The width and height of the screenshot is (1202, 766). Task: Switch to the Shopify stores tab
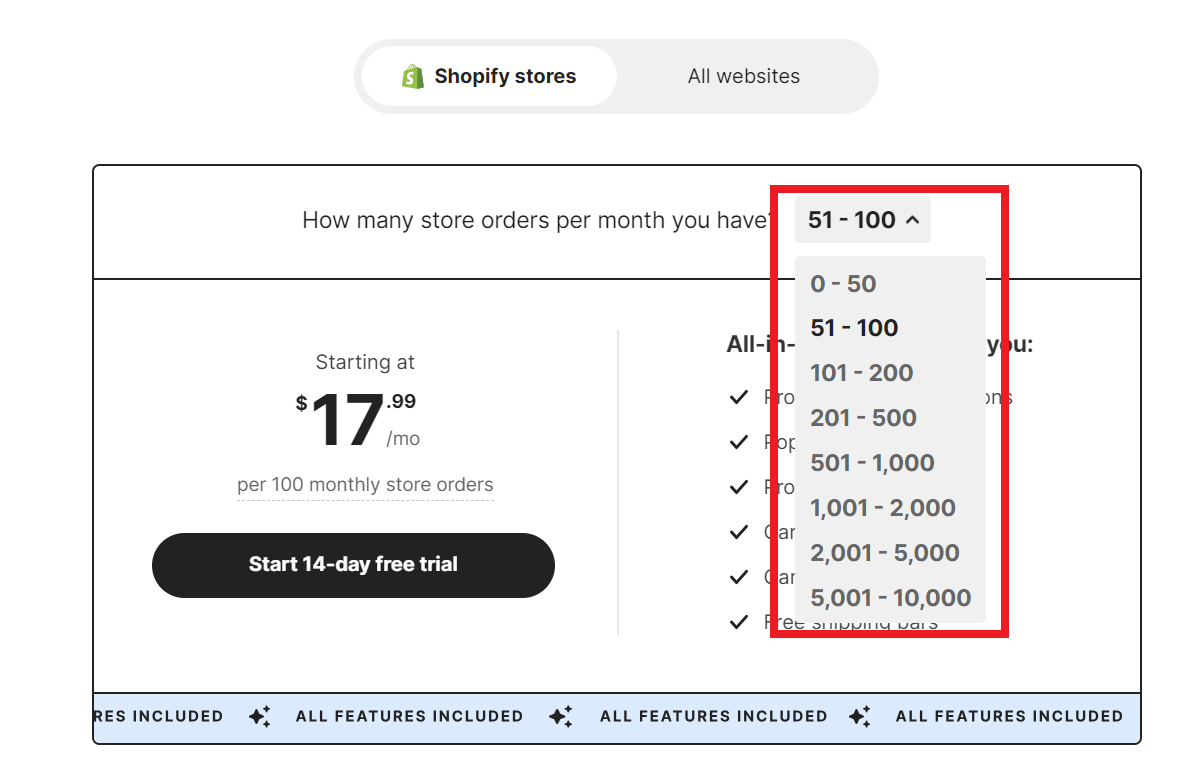[x=489, y=76]
